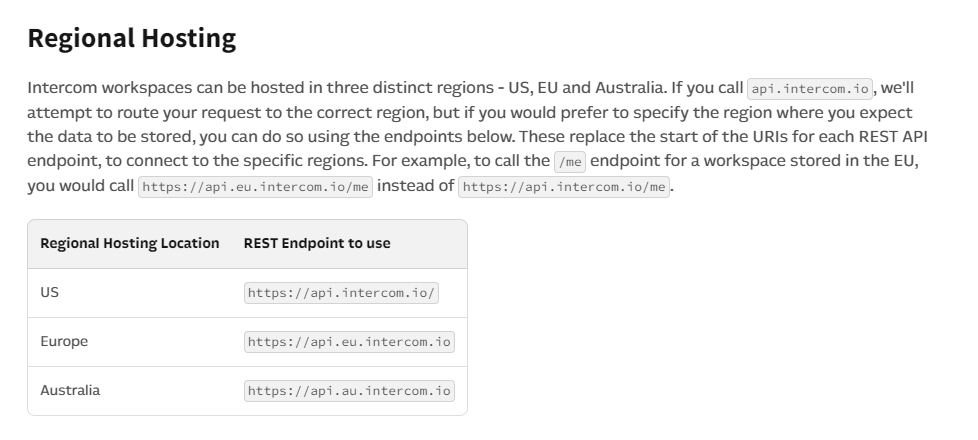Image resolution: width=978 pixels, height=440 pixels.
Task: Select the Australia endpoint api.au.intercom.io code
Action: point(349,391)
